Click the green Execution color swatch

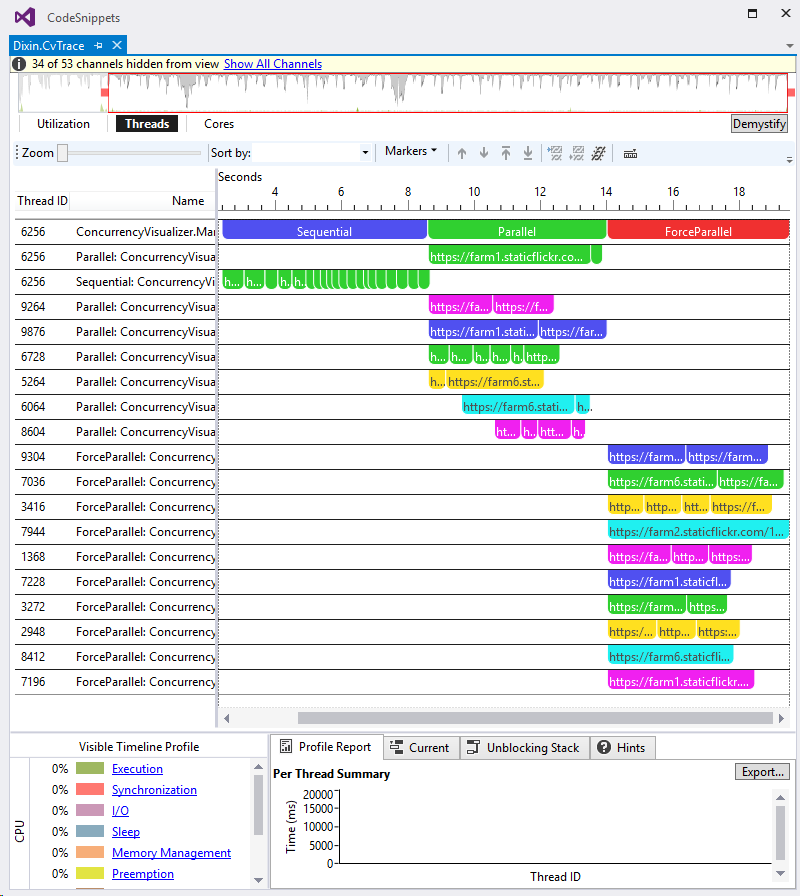point(90,768)
